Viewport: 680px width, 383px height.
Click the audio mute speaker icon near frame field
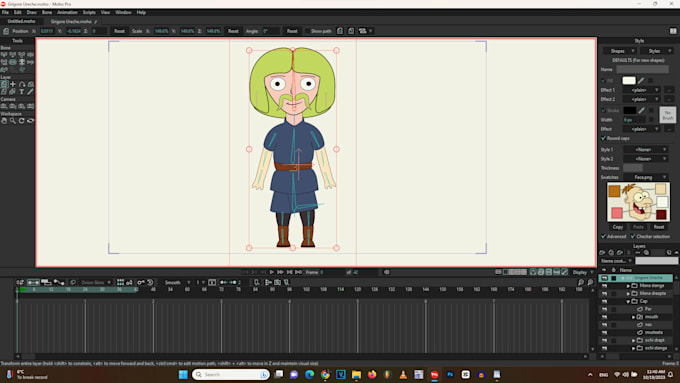tap(386, 272)
